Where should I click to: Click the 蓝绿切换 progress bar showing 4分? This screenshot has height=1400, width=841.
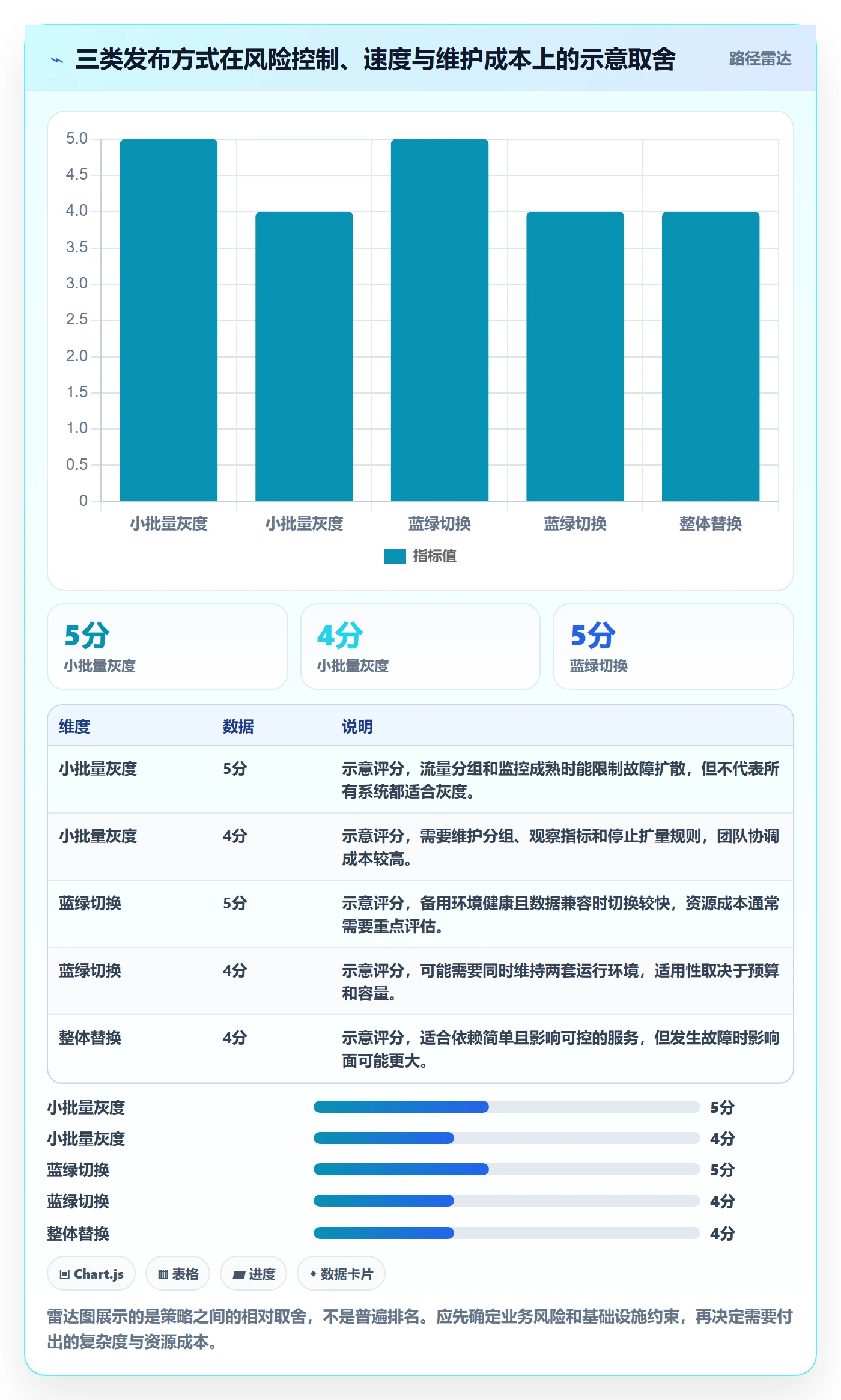506,1201
